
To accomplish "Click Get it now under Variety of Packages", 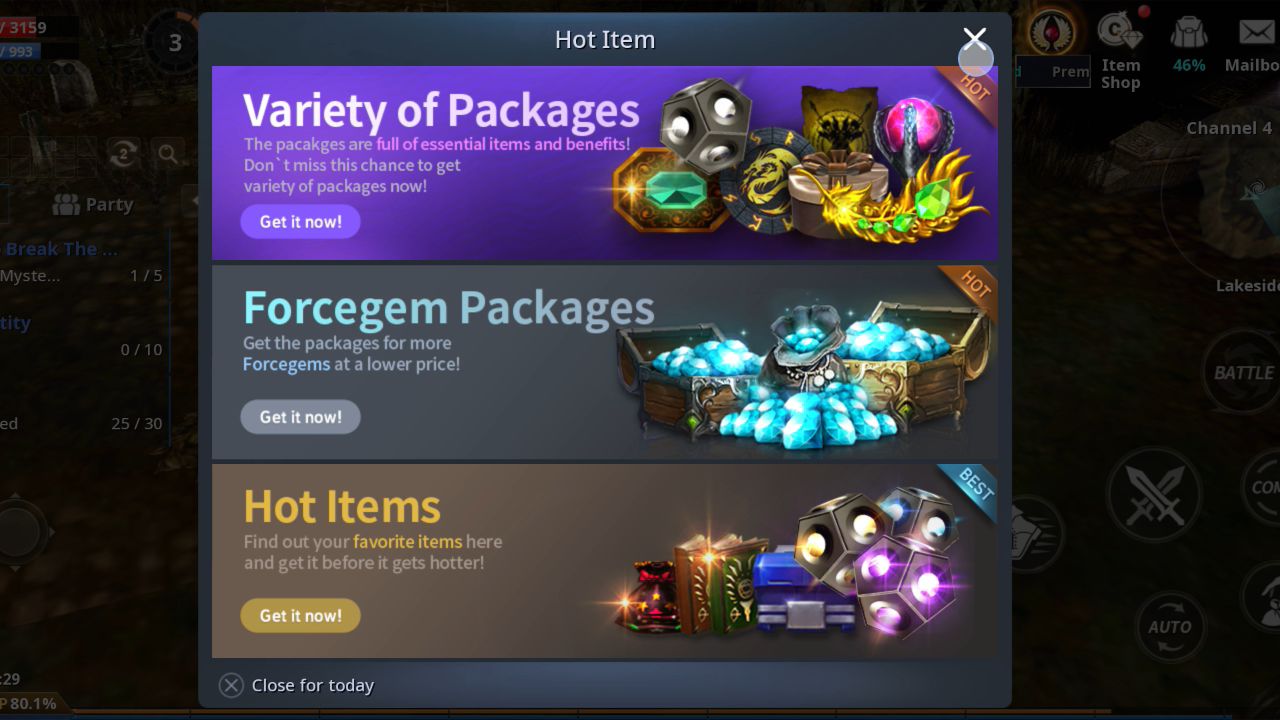I will coord(300,221).
